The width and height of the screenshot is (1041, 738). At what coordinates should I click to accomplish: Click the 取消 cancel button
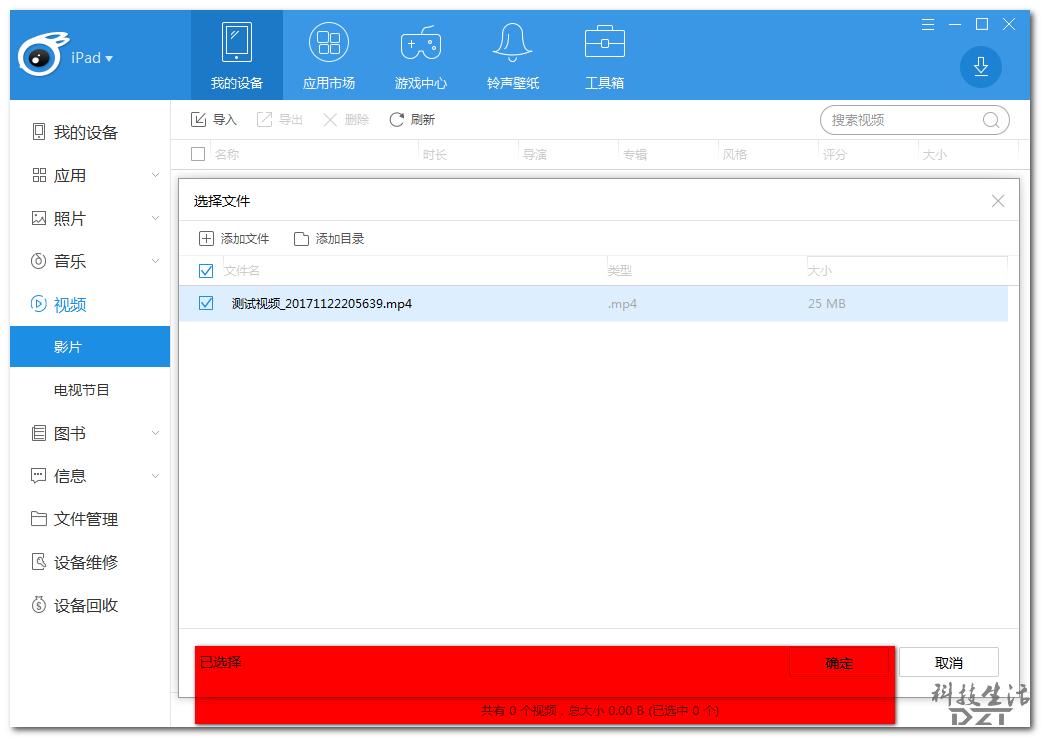[948, 662]
